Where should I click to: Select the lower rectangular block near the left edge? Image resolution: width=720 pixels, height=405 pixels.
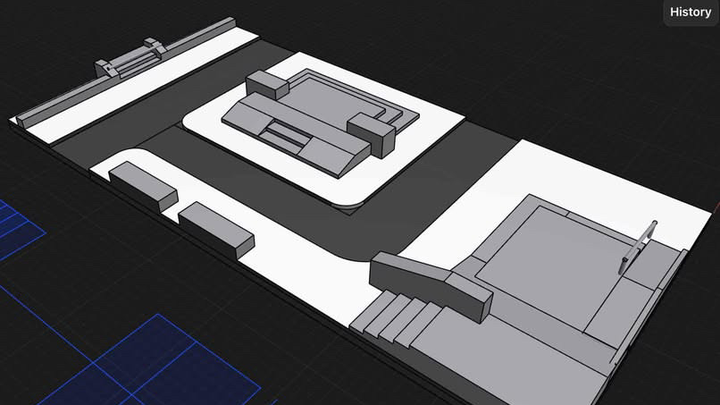pyautogui.click(x=215, y=224)
